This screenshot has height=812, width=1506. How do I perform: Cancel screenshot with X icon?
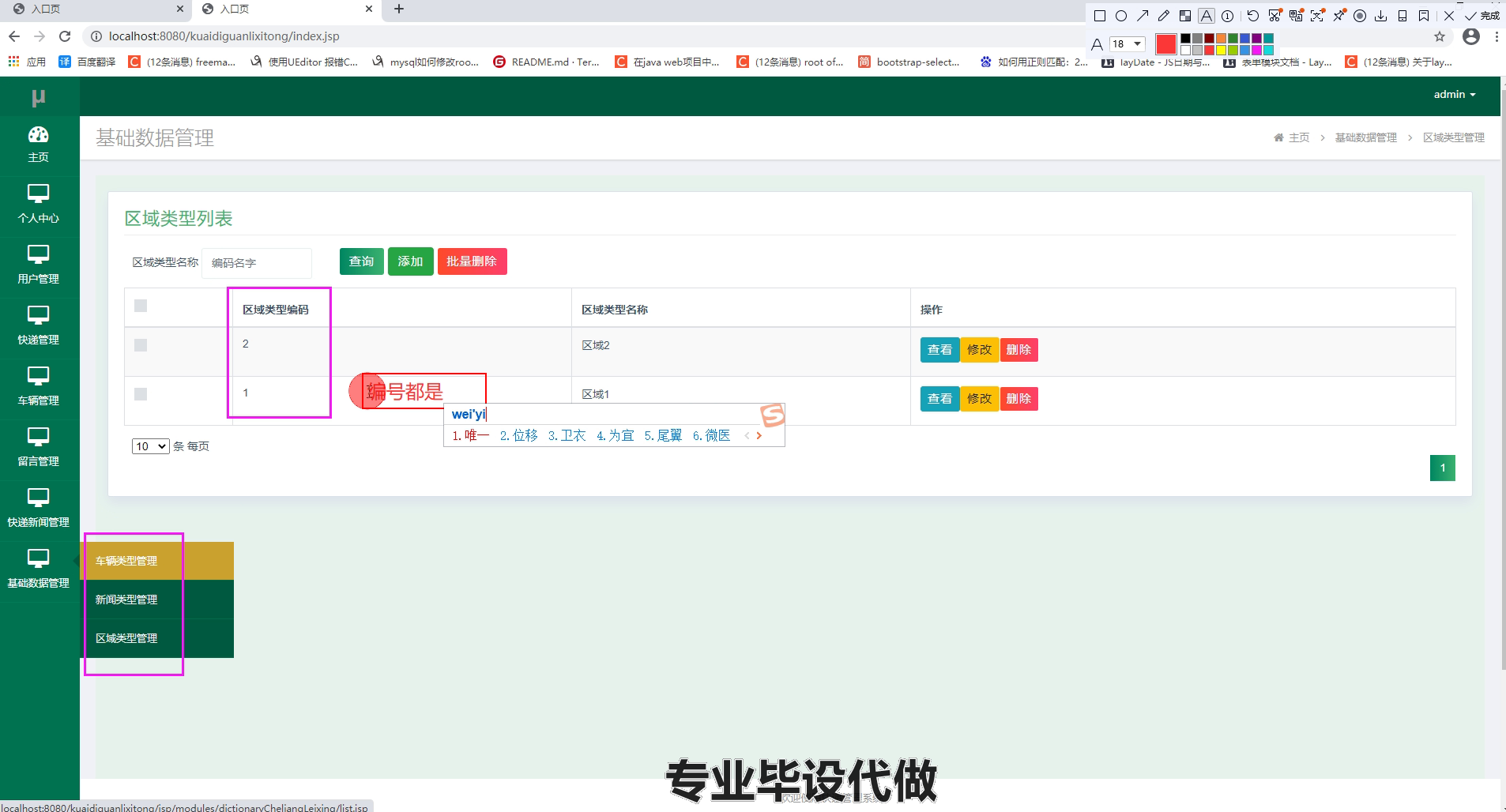(1449, 16)
